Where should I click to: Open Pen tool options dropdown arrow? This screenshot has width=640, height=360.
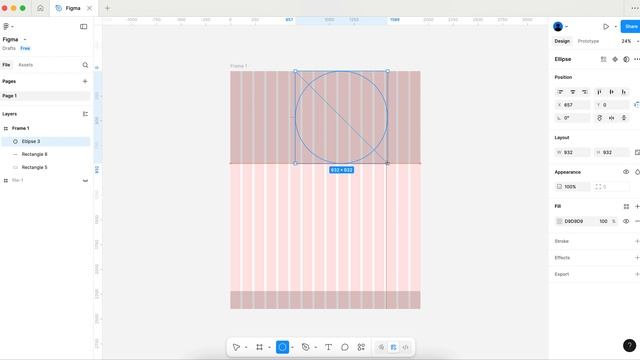[x=316, y=348]
